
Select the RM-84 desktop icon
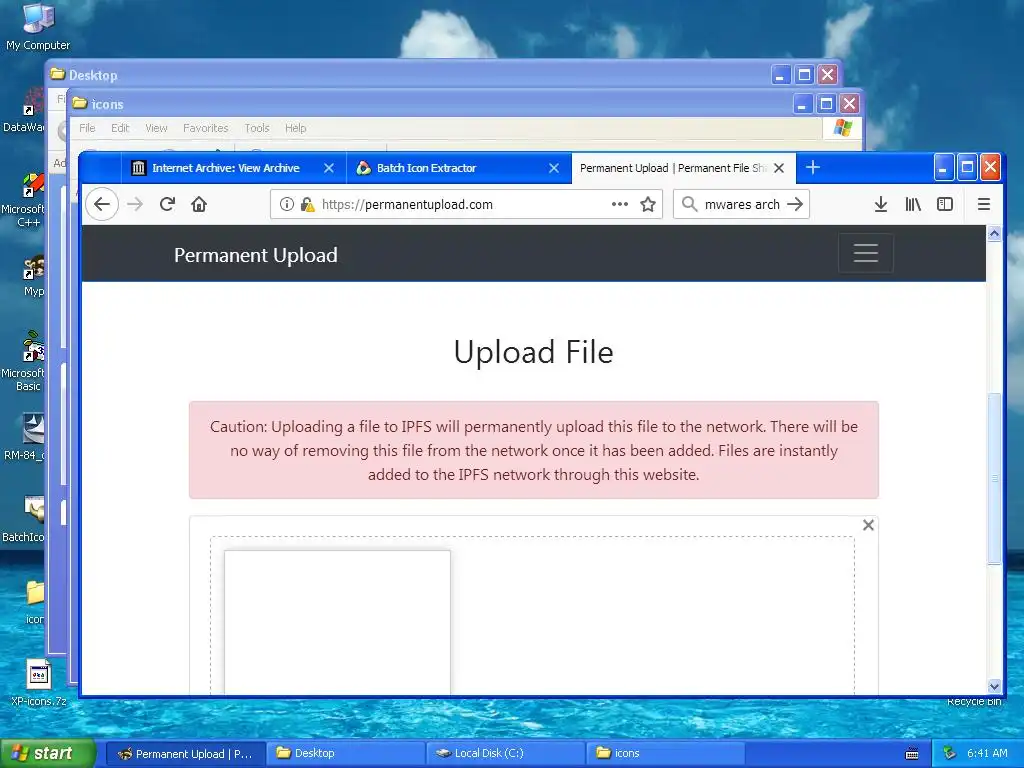tap(25, 436)
